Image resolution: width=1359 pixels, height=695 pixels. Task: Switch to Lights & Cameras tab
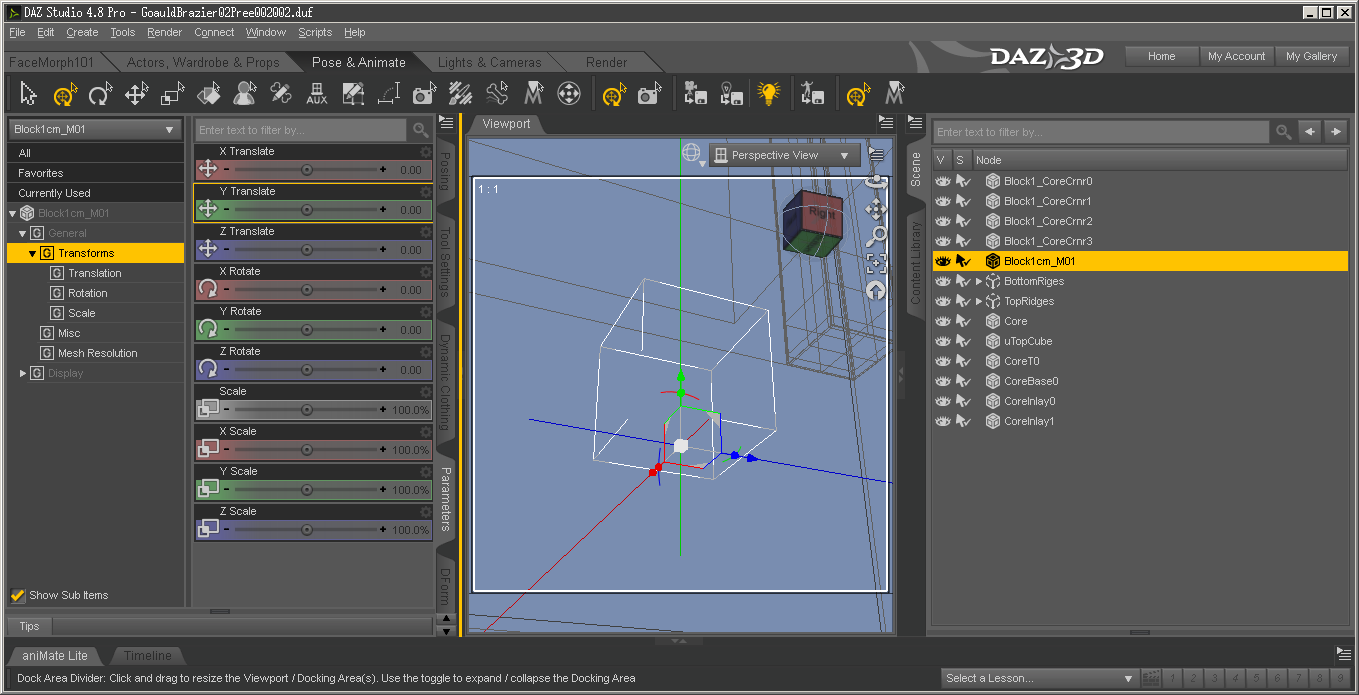click(x=489, y=62)
